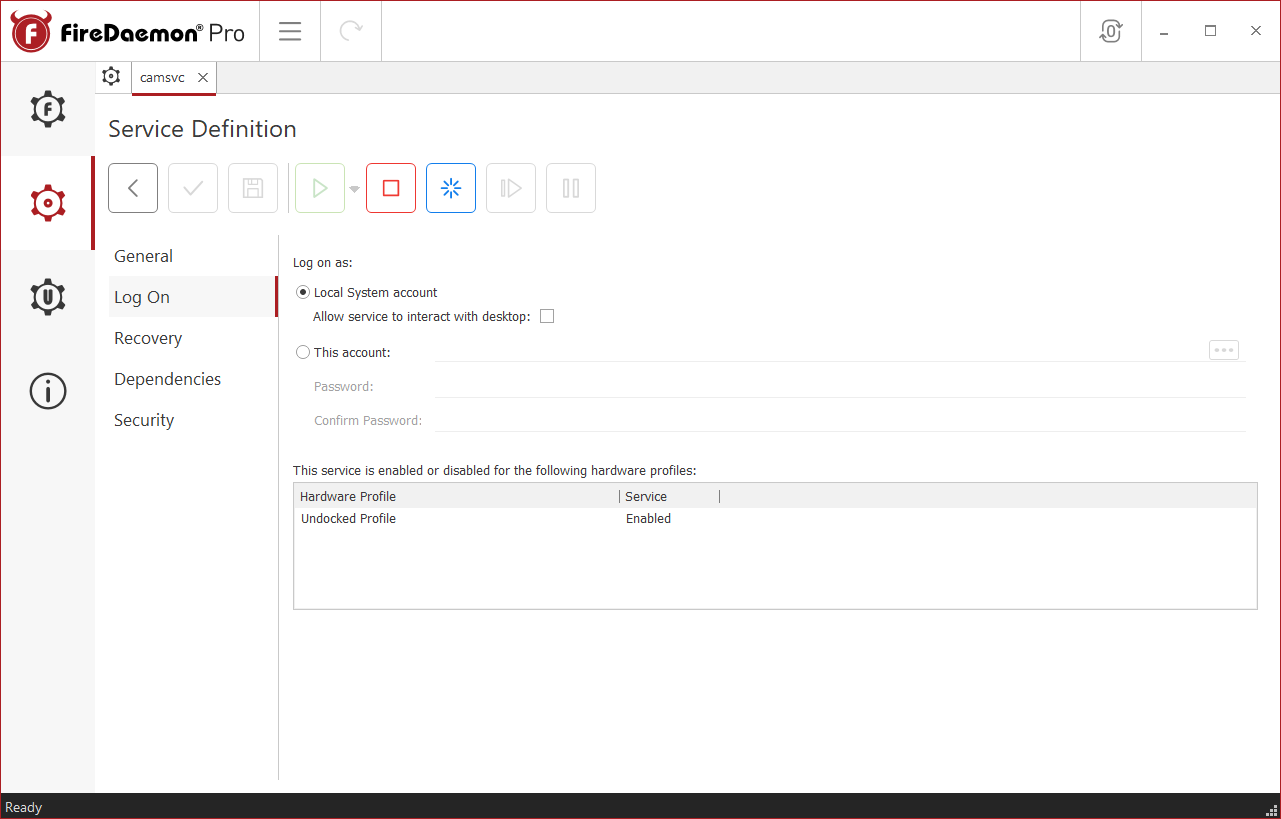
Task: Minimize the FireDaemon window
Action: 1164,31
